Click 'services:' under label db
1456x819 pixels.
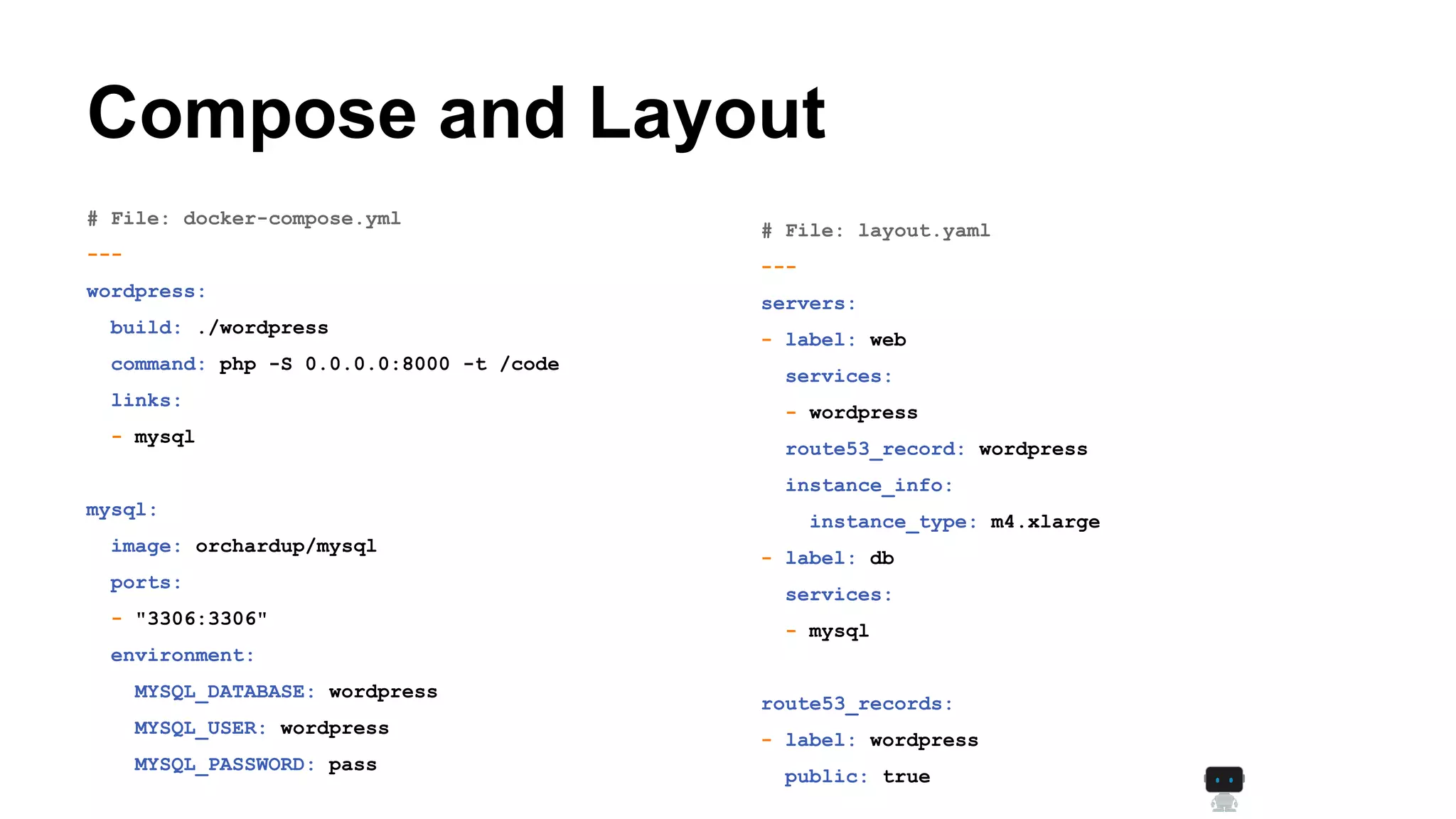pos(839,594)
